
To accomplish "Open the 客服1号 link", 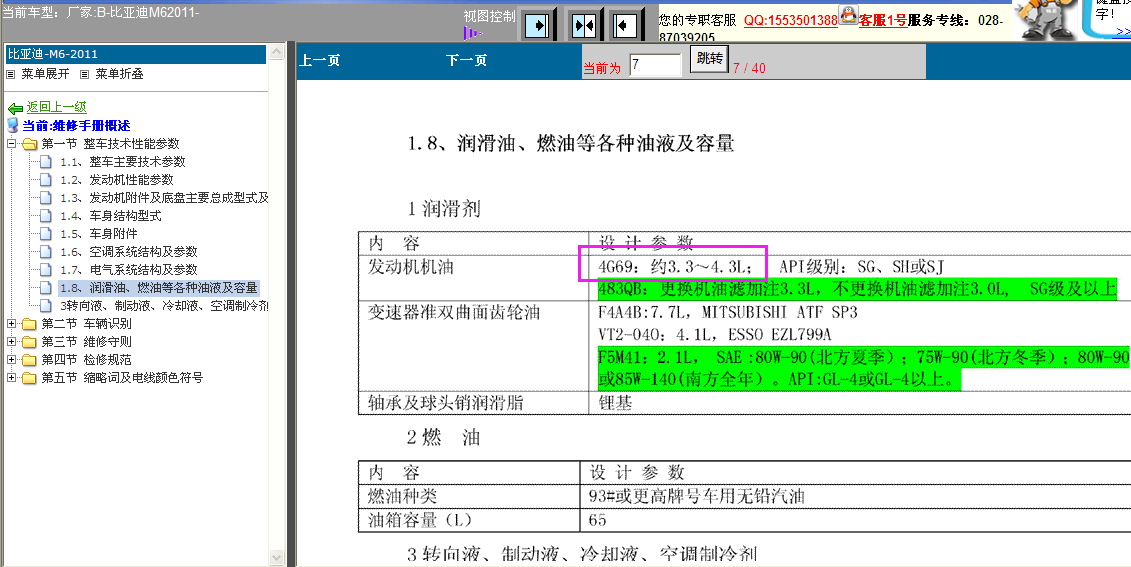I will click(x=882, y=20).
